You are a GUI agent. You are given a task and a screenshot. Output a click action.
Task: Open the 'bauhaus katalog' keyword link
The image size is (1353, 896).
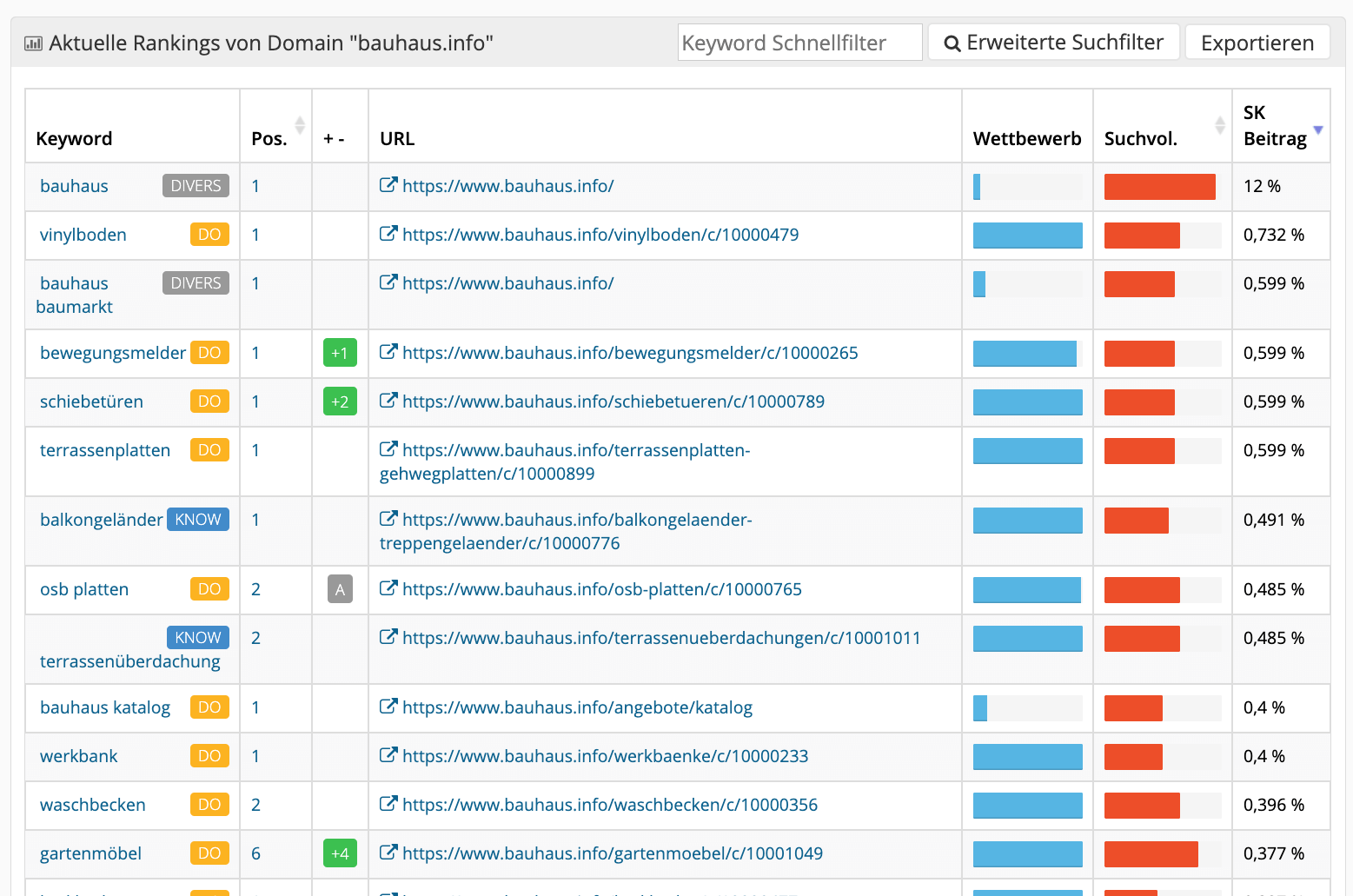click(105, 707)
